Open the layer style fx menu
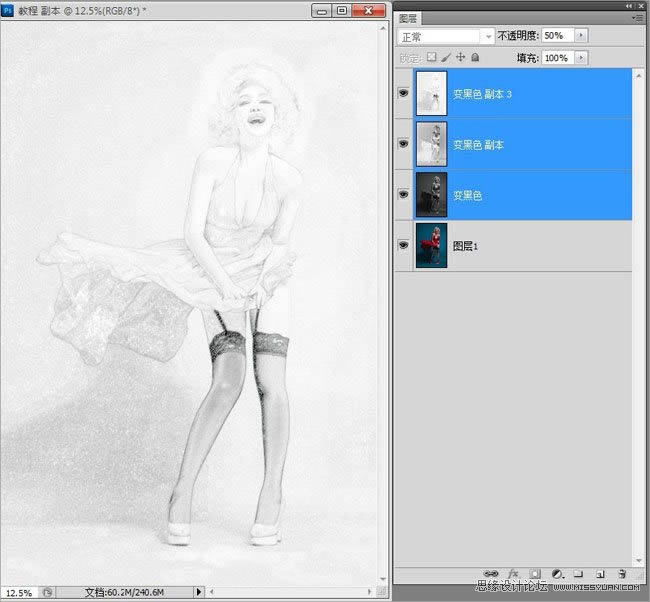The width and height of the screenshot is (650, 602). [x=512, y=574]
